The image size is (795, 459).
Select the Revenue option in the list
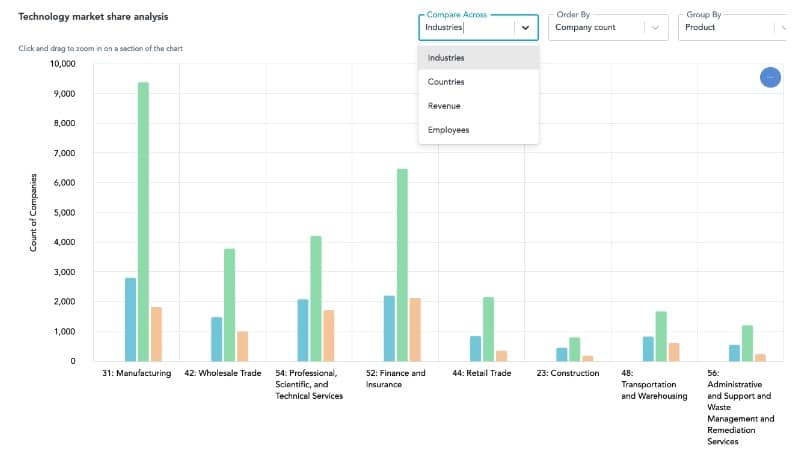coord(444,106)
